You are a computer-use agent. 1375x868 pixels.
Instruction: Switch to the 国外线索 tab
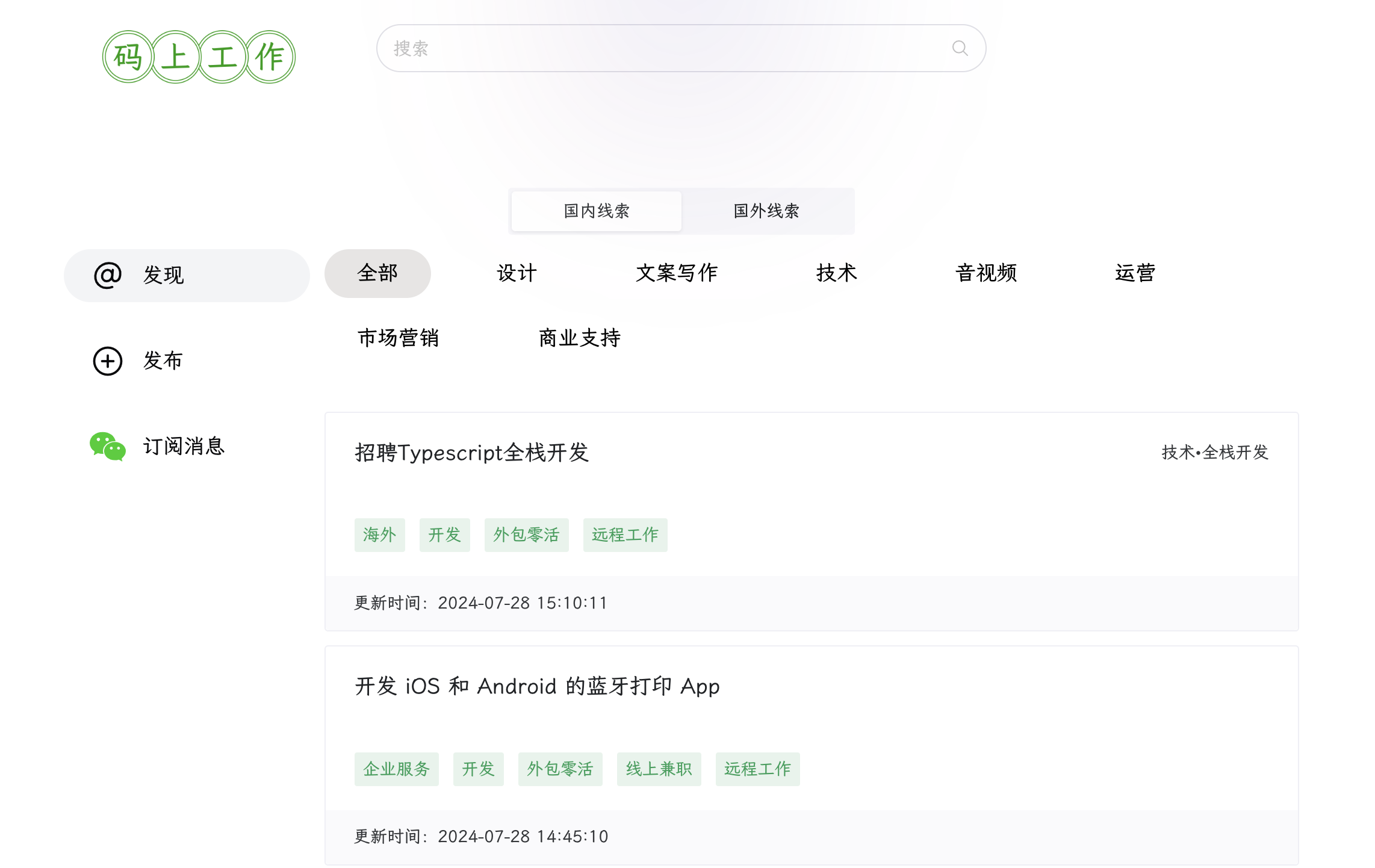(x=766, y=211)
